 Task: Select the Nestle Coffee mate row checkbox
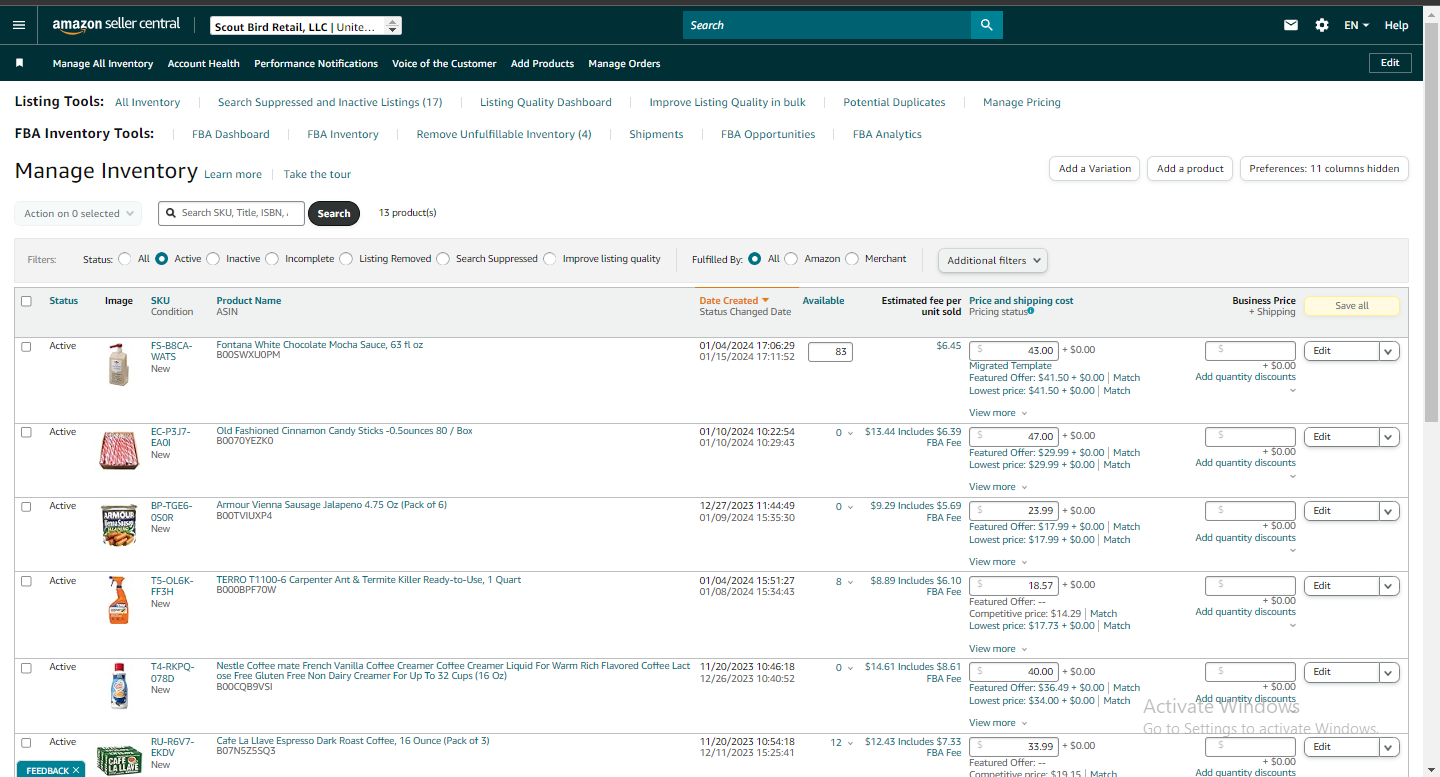(26, 667)
